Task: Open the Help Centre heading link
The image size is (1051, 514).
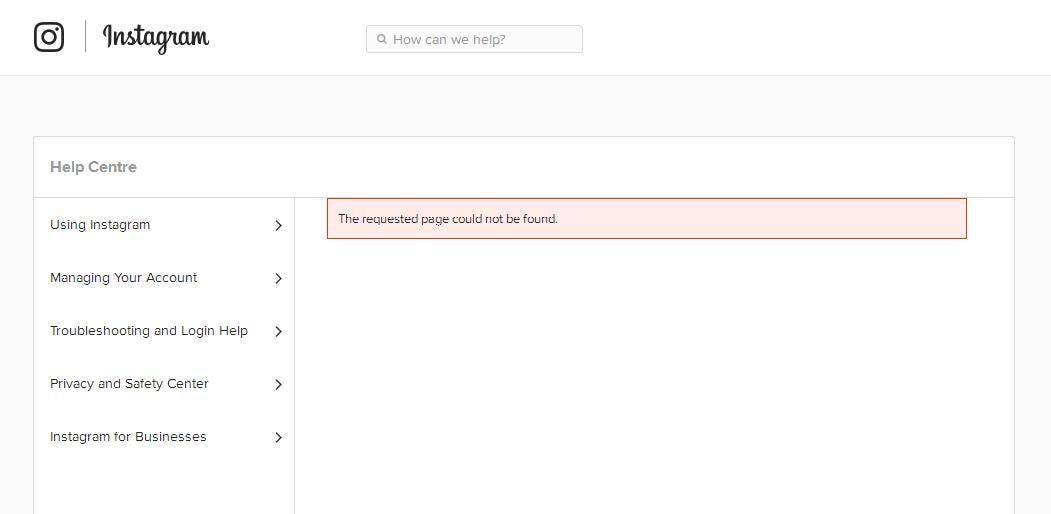Action: [93, 167]
